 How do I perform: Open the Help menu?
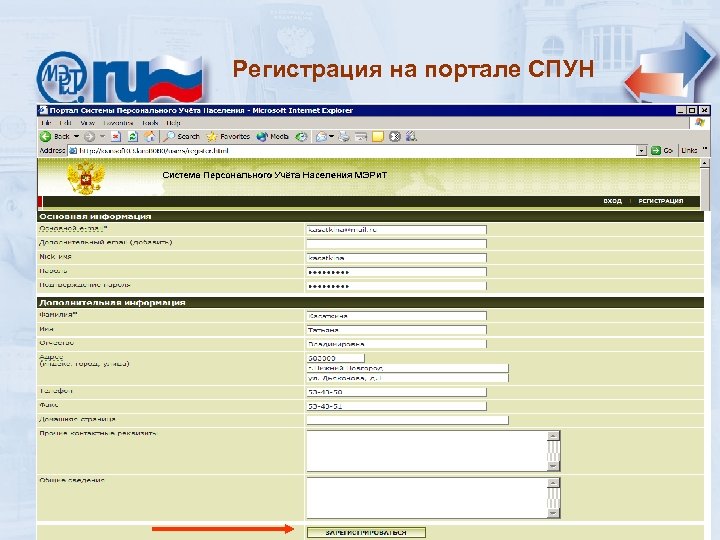(x=173, y=123)
